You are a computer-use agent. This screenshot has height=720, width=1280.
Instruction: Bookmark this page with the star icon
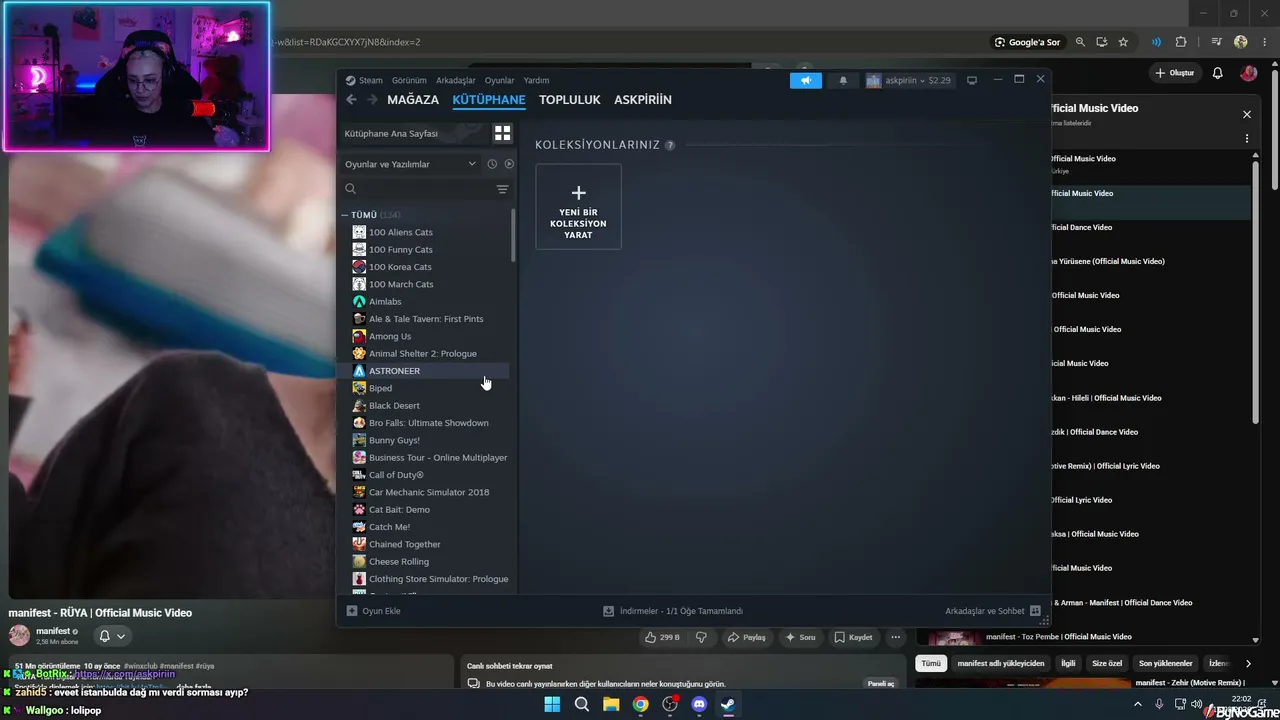(x=1123, y=42)
